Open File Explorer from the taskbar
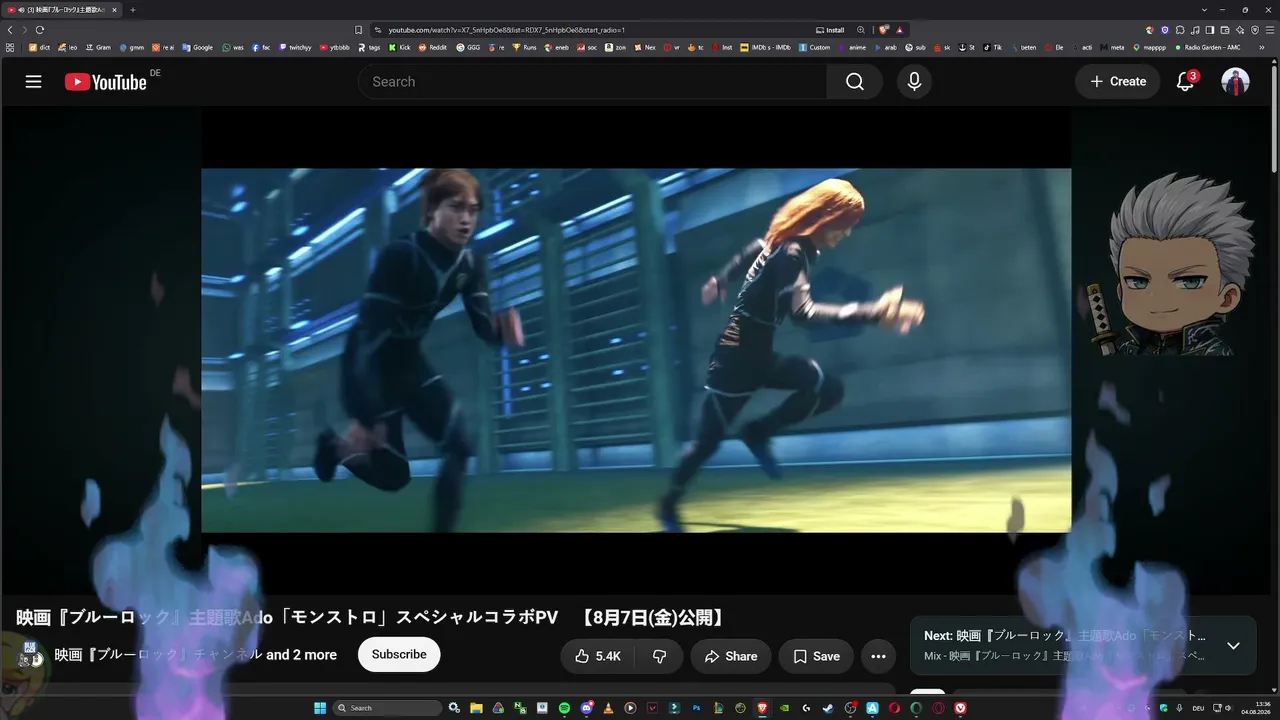 coord(476,708)
